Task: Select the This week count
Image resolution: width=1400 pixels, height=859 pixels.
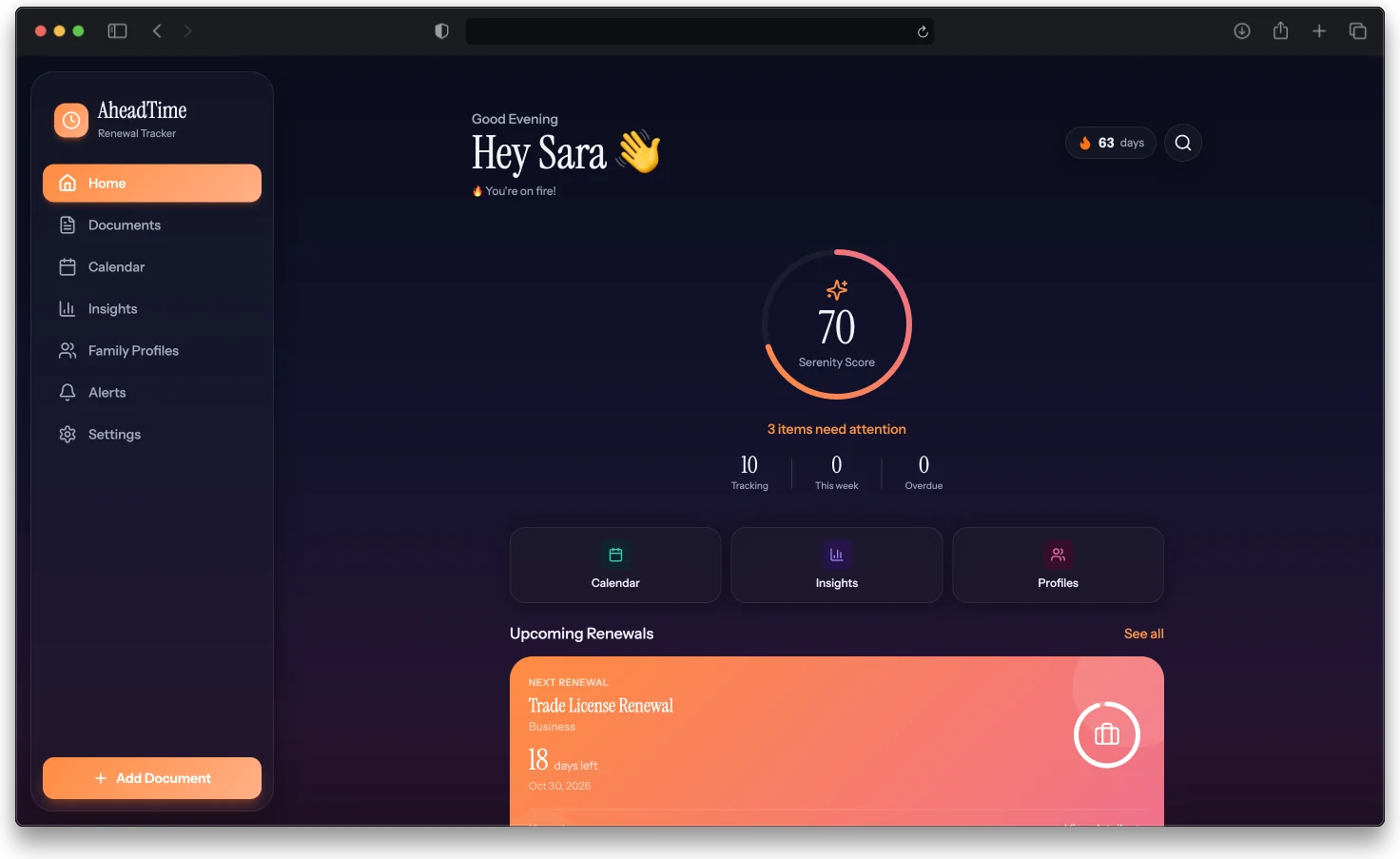Action: click(x=837, y=472)
